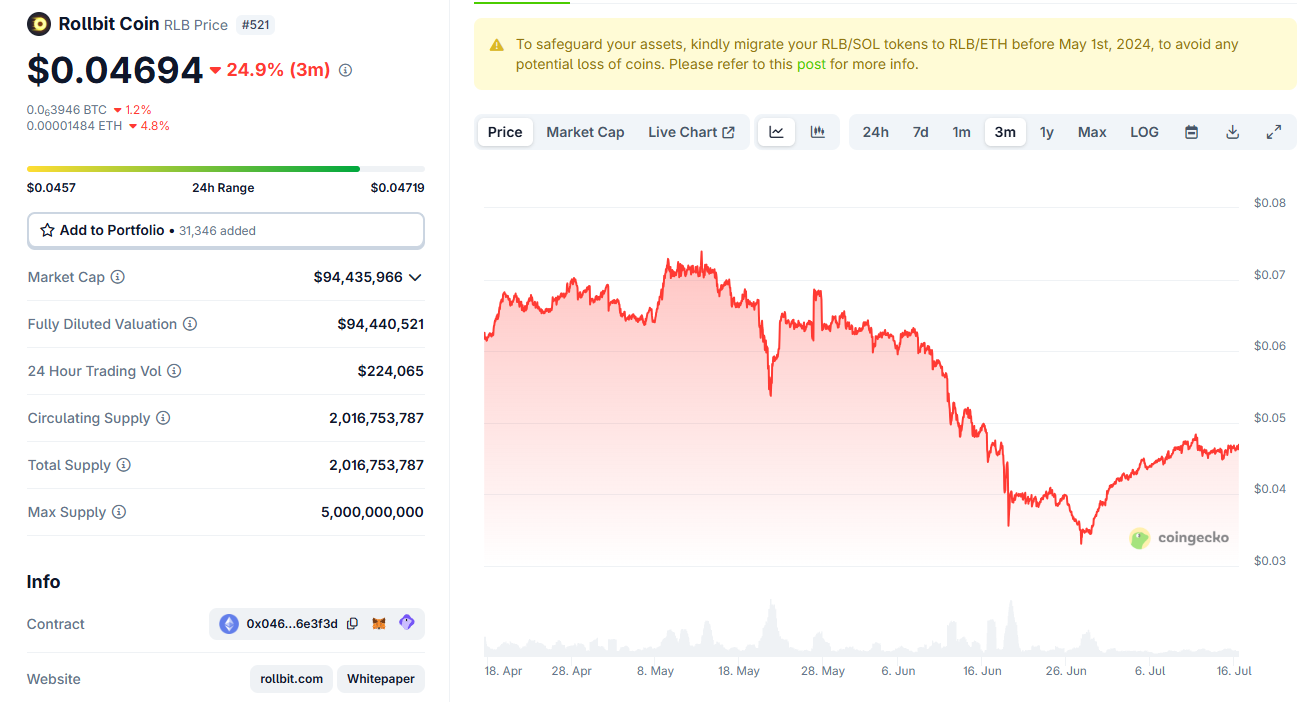Click the trading volume value $224,065
This screenshot has width=1311, height=702.
pyautogui.click(x=391, y=371)
